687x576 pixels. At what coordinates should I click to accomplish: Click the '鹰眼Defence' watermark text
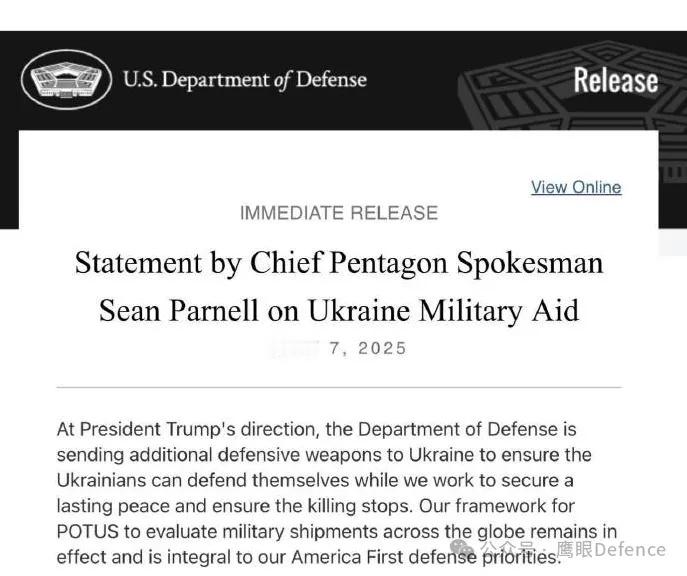click(611, 549)
